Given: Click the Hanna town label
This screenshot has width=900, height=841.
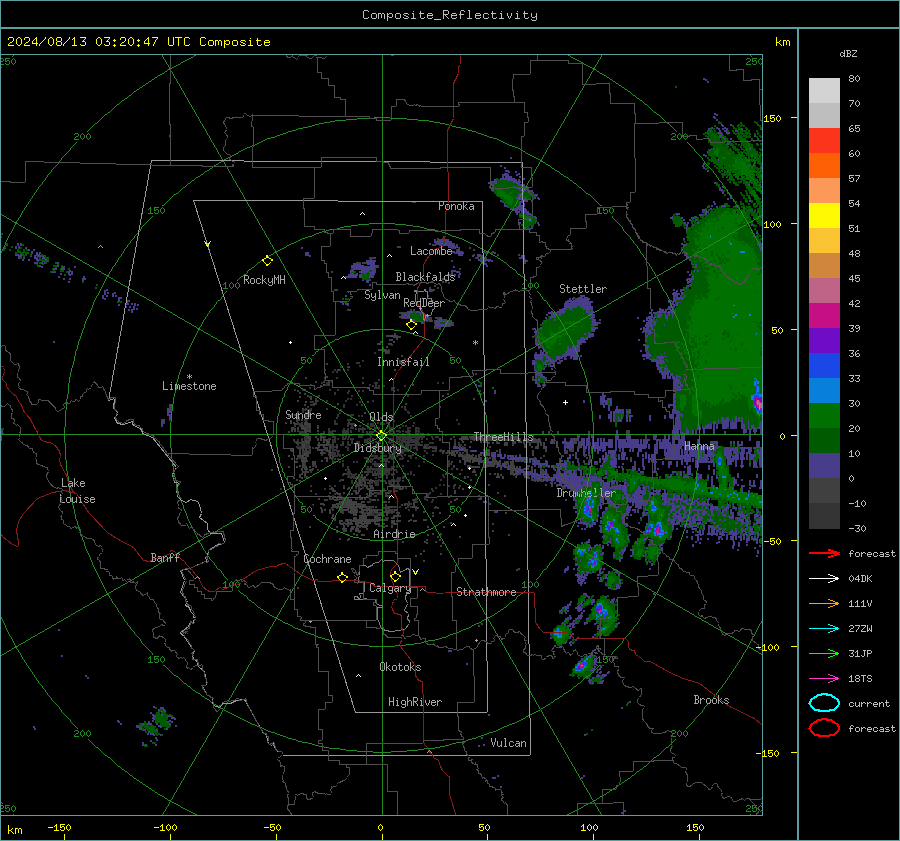Looking at the screenshot, I should pos(699,446).
